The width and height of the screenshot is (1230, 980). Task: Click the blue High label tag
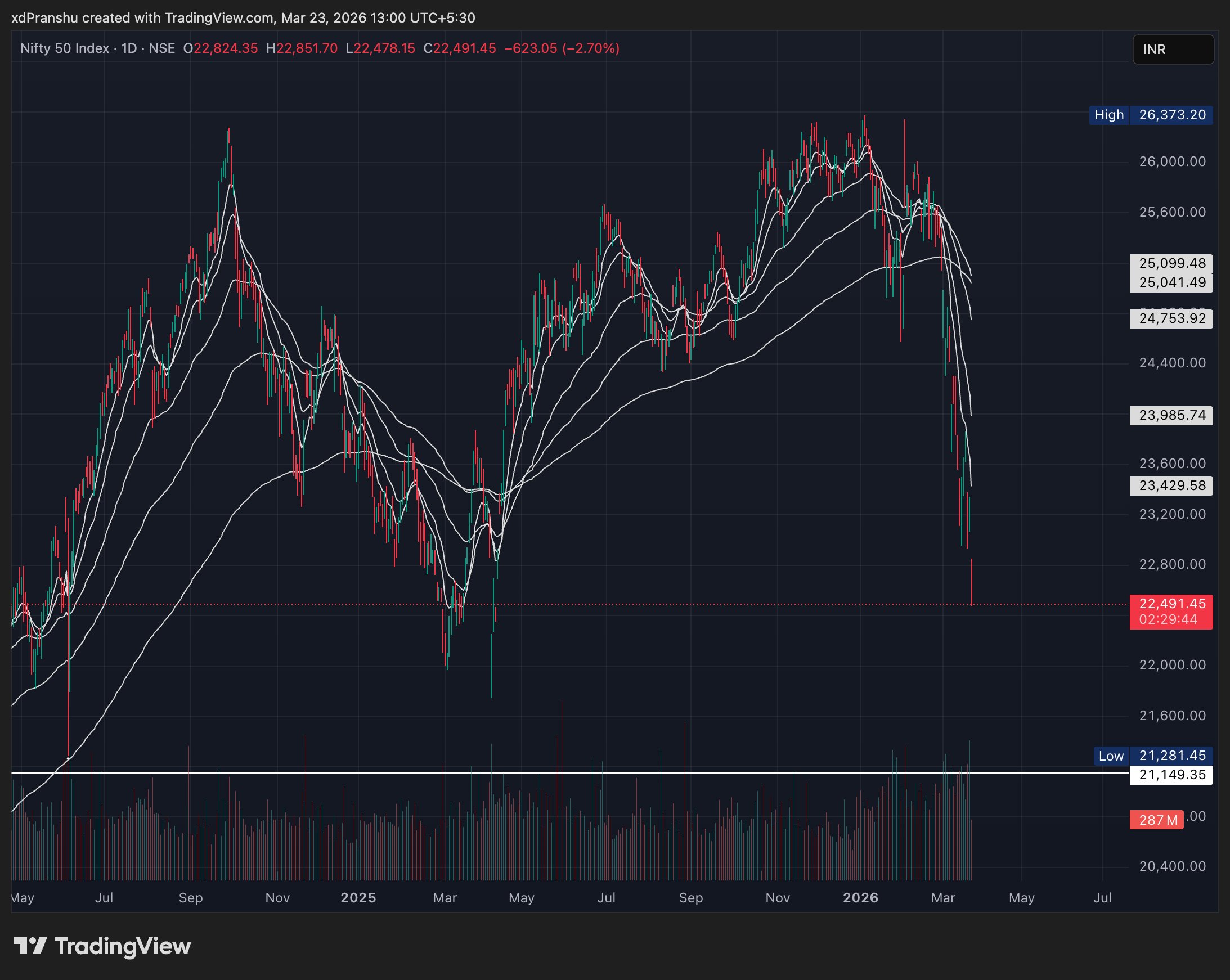1108,115
